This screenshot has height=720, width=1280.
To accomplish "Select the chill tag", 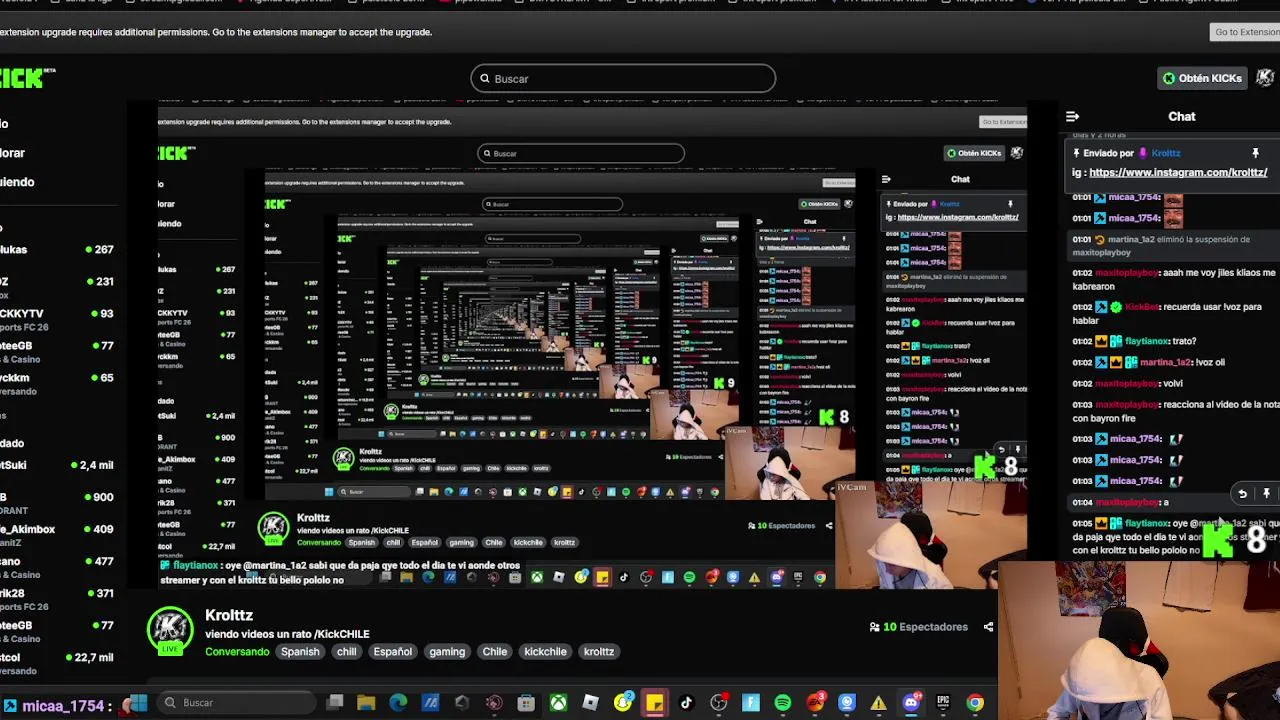I will 346,651.
